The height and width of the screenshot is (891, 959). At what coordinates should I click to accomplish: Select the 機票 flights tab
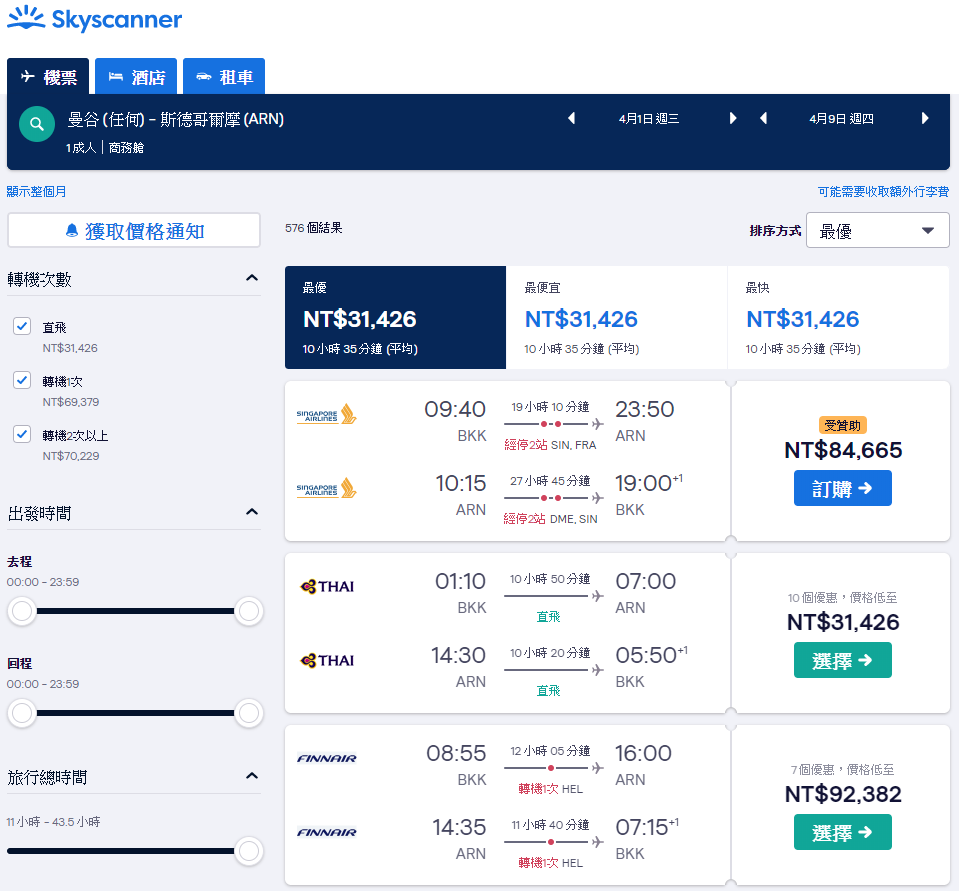coord(48,76)
